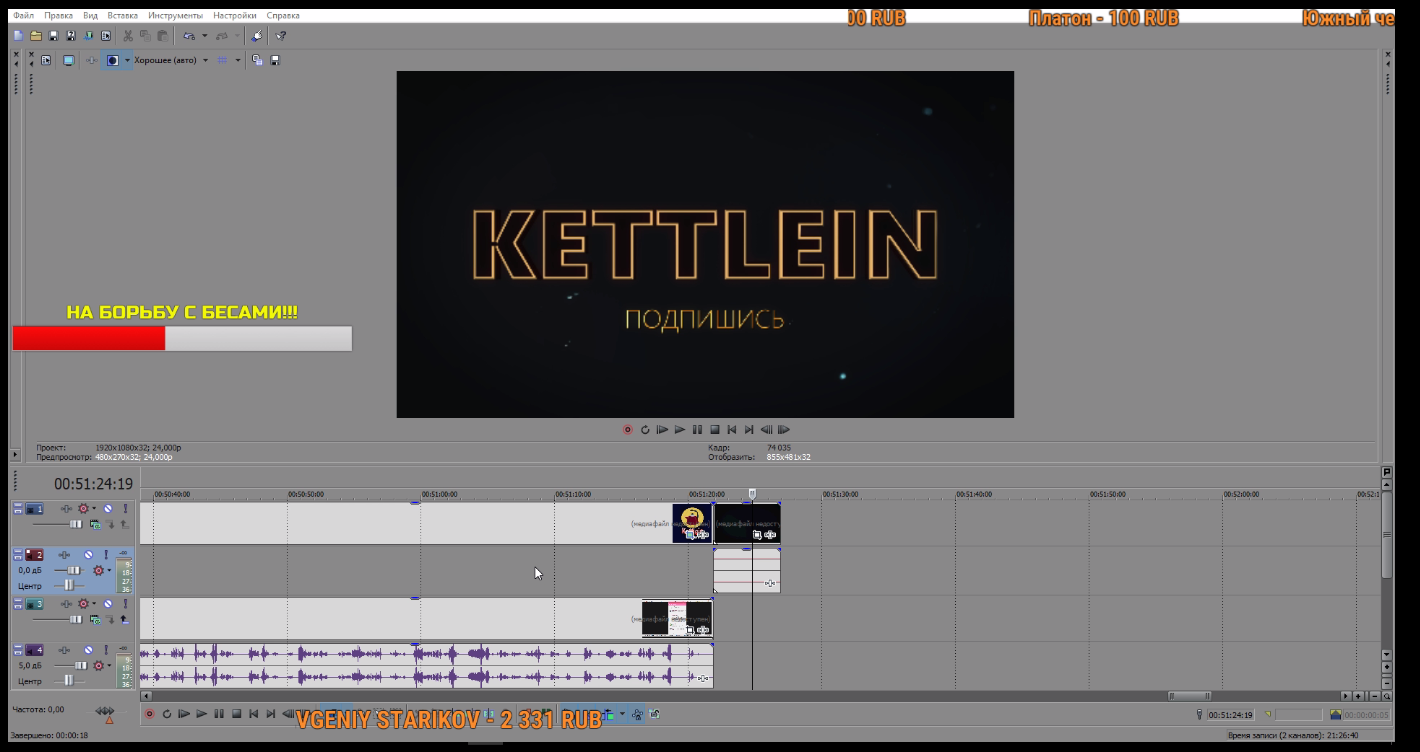The image size is (1420, 752).
Task: Save preview snapshot to file icon
Action: coord(275,60)
